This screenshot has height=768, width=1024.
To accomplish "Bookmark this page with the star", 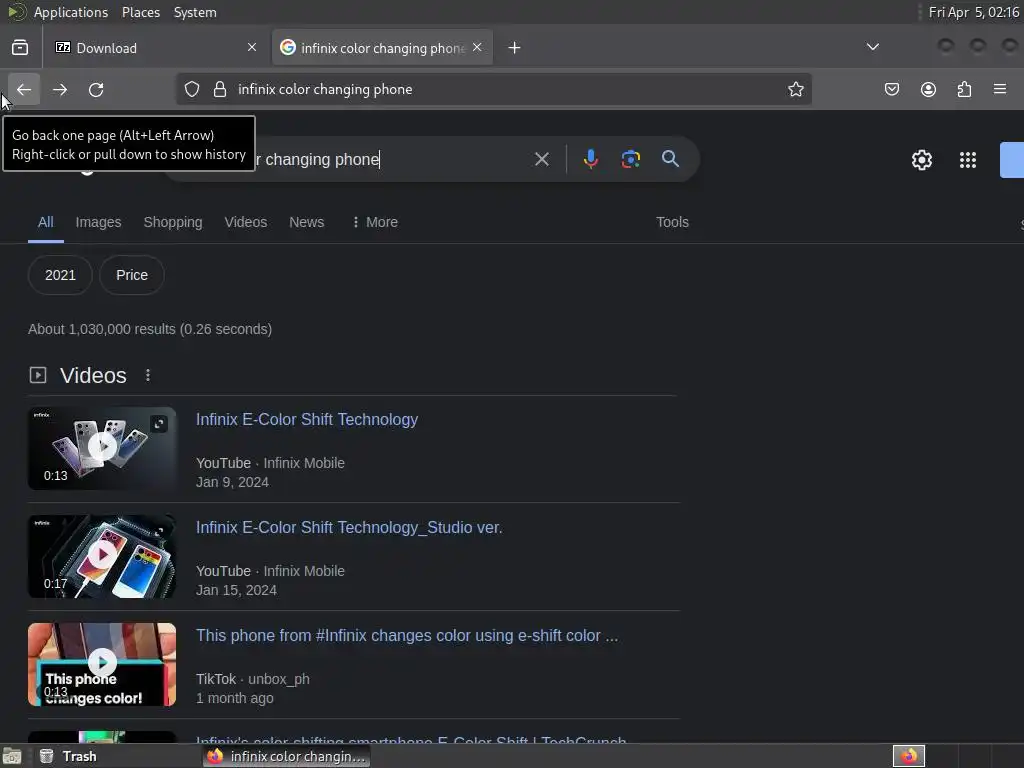I will [x=795, y=89].
